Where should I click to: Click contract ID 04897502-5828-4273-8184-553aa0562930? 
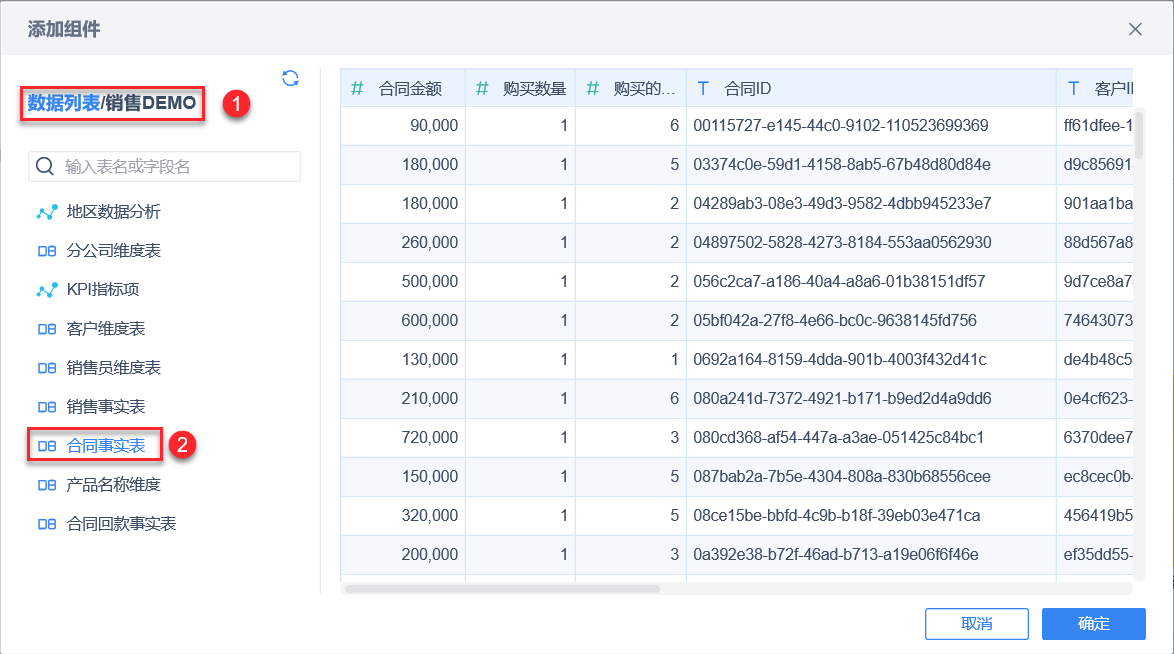[x=842, y=242]
